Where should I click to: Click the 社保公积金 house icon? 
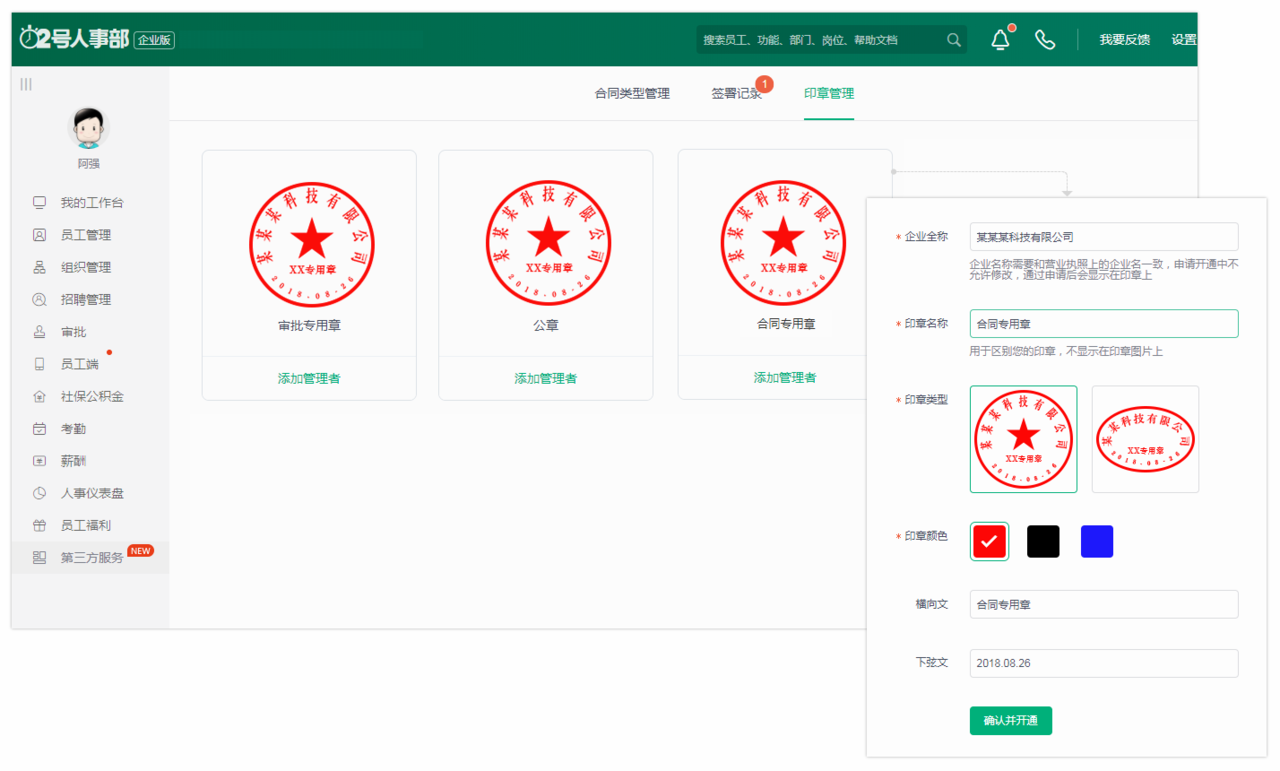(x=40, y=396)
